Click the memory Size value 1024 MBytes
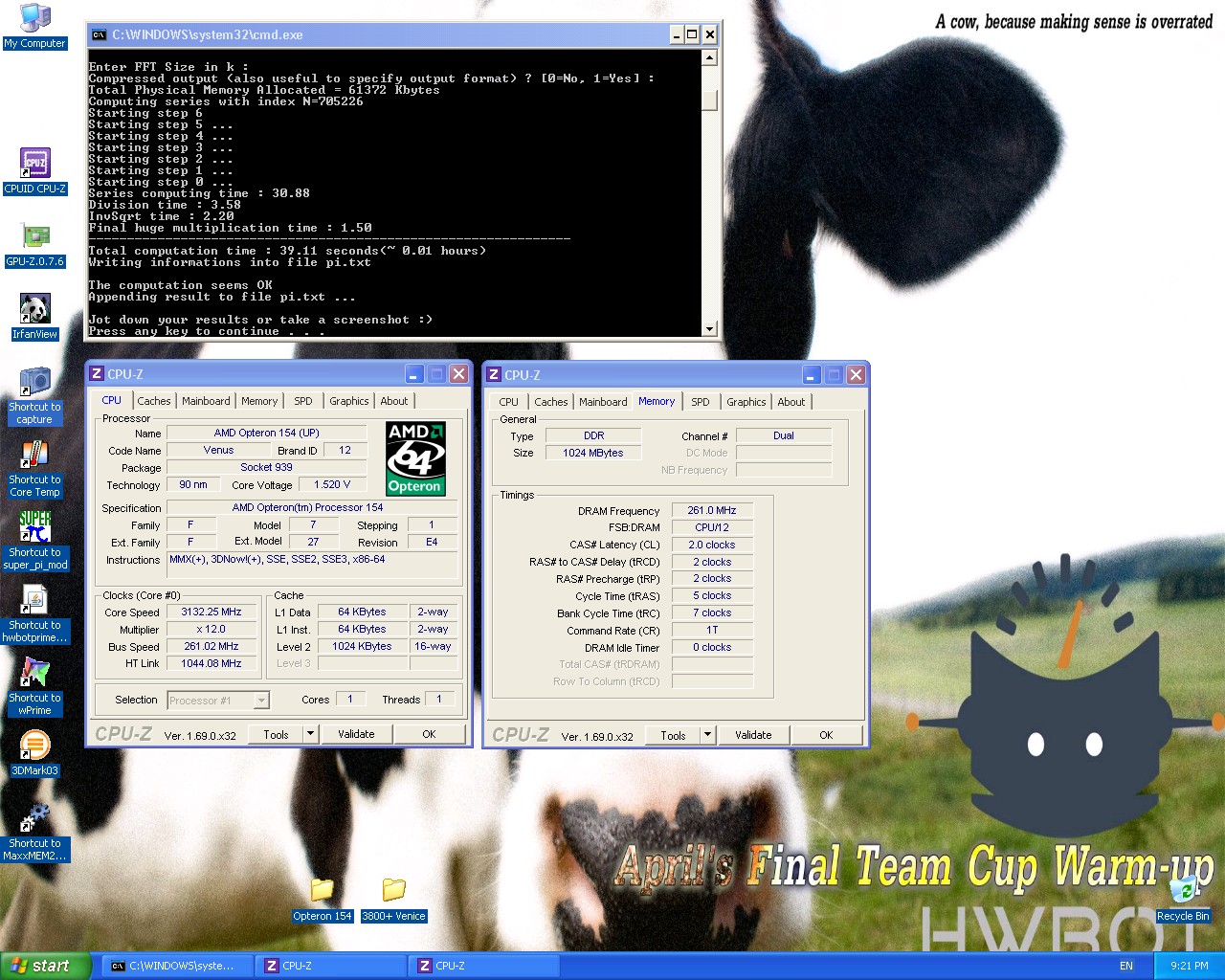 (593, 454)
